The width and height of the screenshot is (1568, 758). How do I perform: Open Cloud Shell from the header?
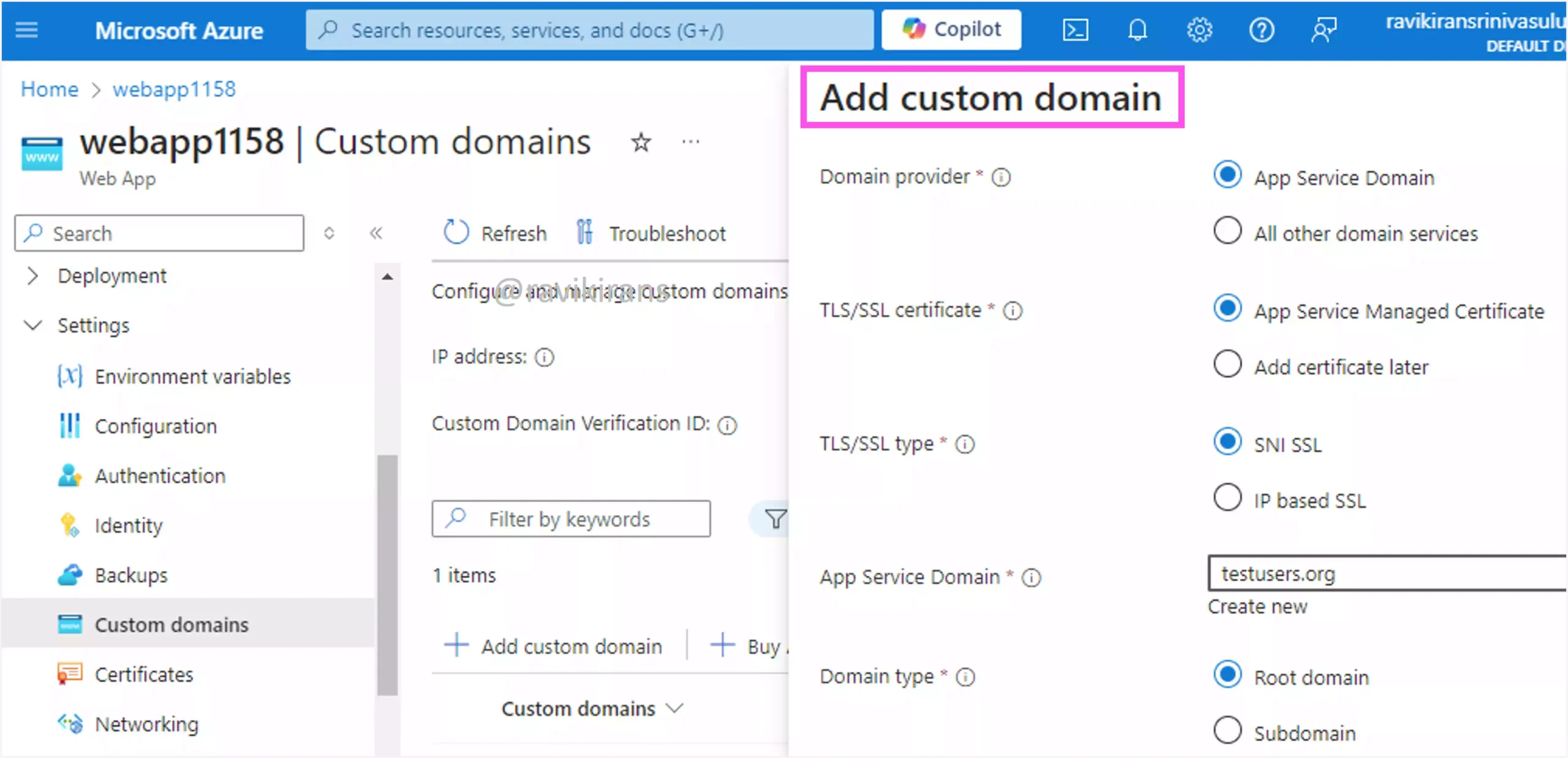(x=1075, y=29)
